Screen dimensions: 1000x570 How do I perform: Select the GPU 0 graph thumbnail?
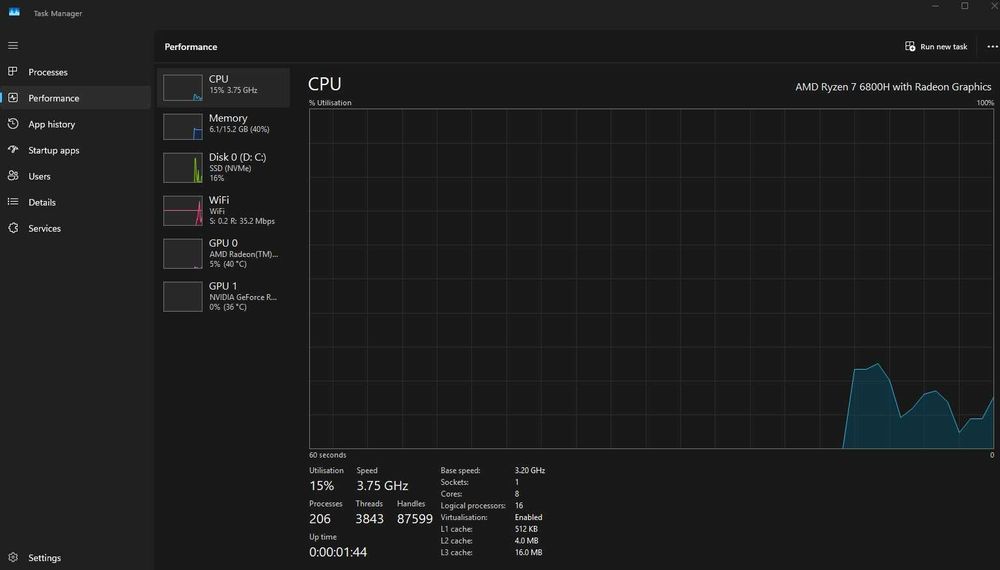(182, 254)
